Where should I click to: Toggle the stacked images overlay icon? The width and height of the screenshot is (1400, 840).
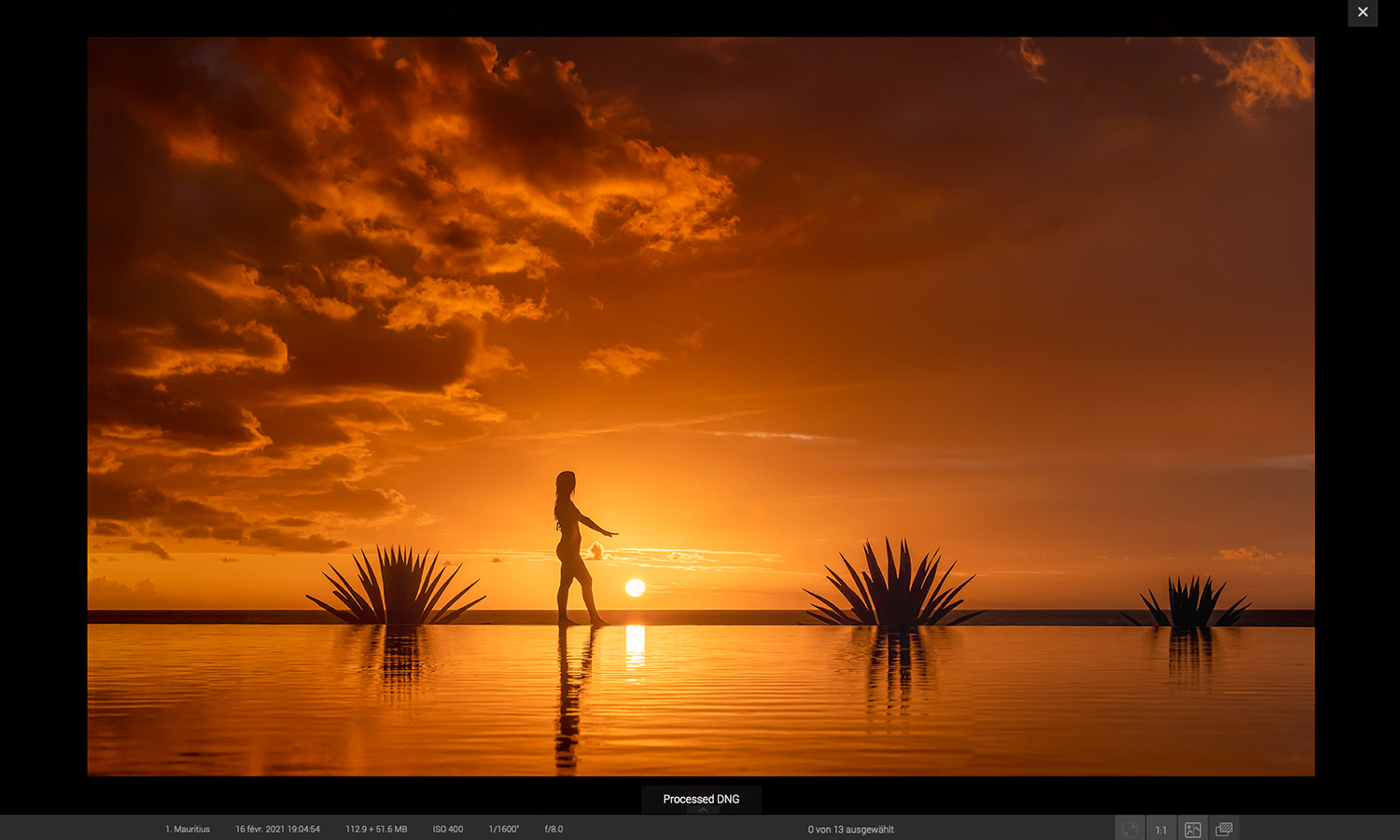[1225, 829]
